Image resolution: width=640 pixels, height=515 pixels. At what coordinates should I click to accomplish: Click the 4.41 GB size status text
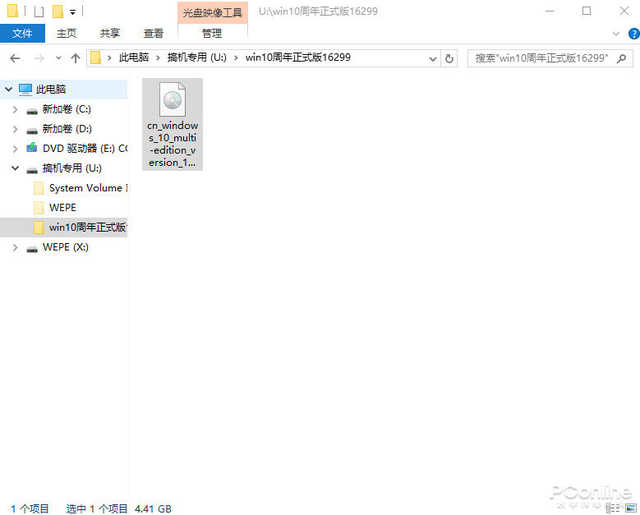[153, 508]
